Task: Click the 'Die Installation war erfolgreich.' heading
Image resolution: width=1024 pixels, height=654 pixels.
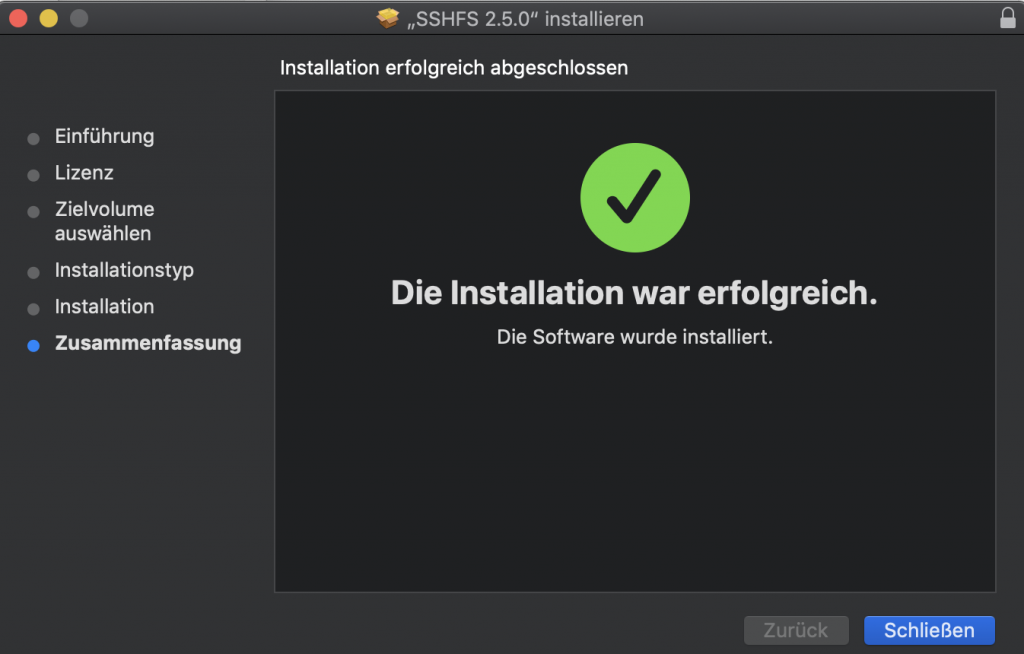Action: 634,293
